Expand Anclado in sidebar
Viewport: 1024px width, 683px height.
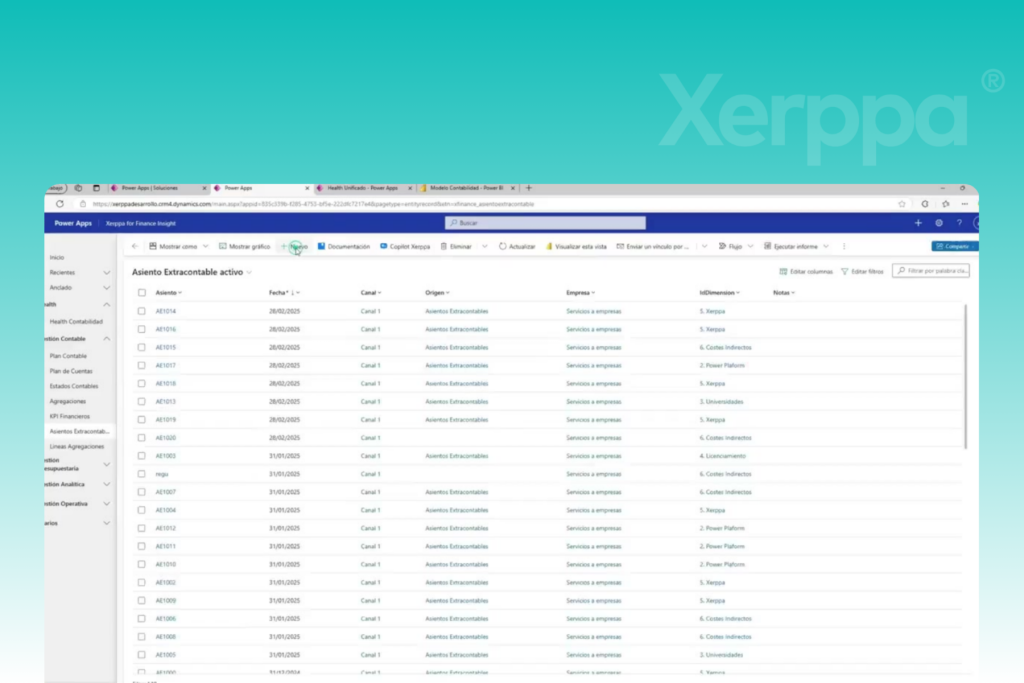[106, 287]
